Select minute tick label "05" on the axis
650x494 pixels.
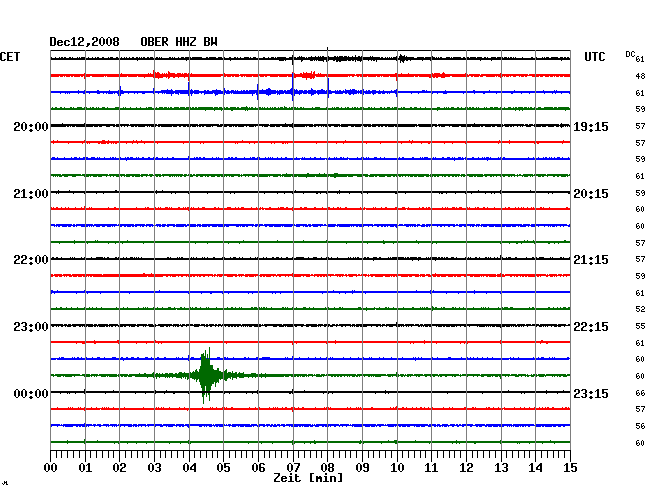tap(223, 467)
